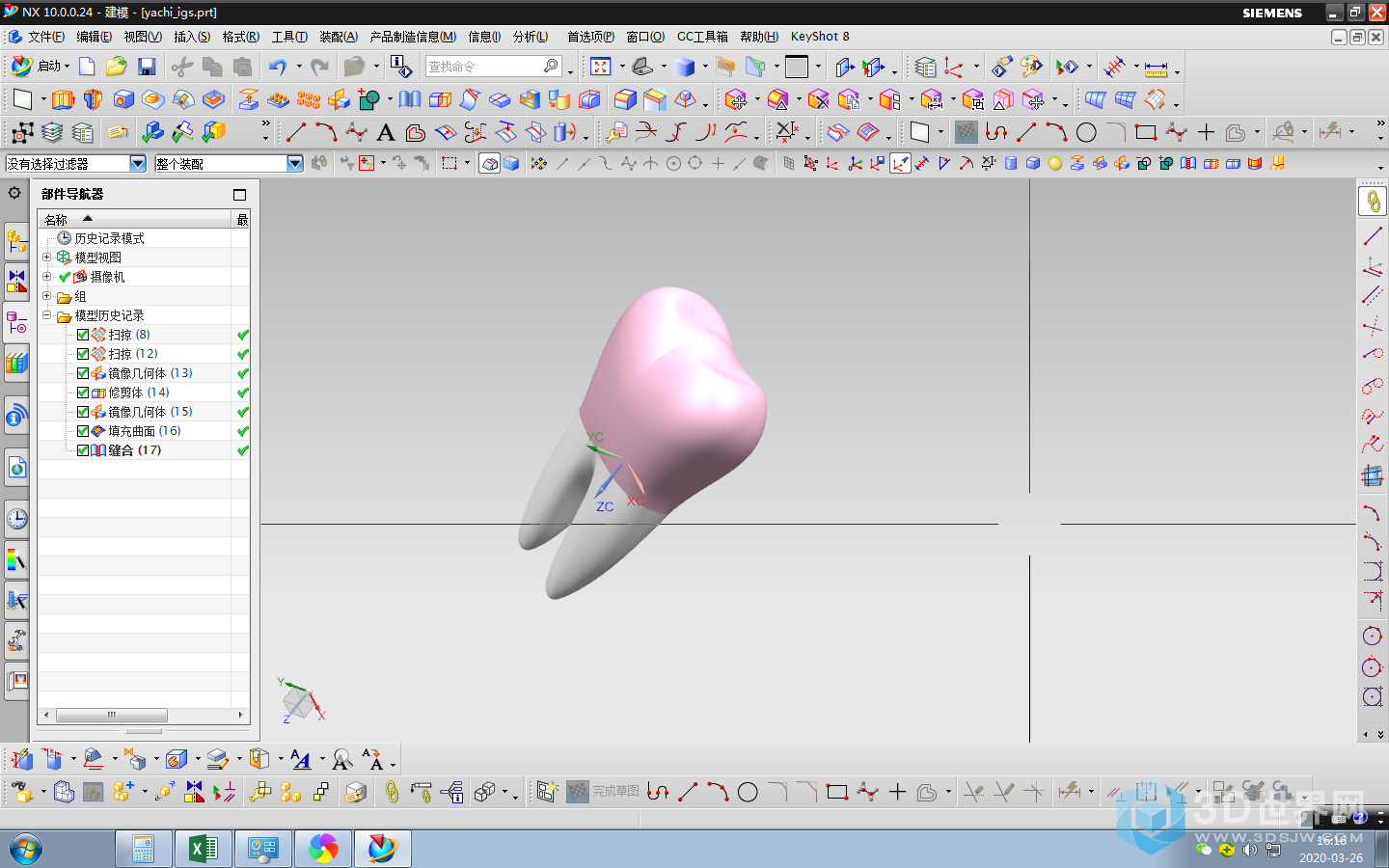The height and width of the screenshot is (868, 1389).
Task: Toggle the 填充曲面 (16) checkbox
Action: click(x=83, y=431)
